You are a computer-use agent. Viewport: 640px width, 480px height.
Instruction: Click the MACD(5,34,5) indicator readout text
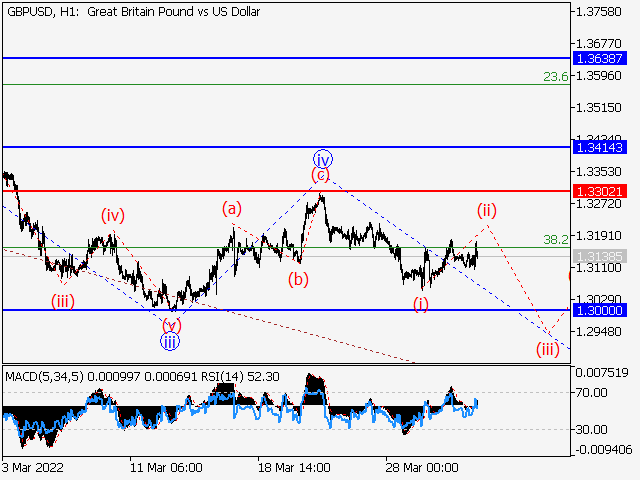pos(101,376)
